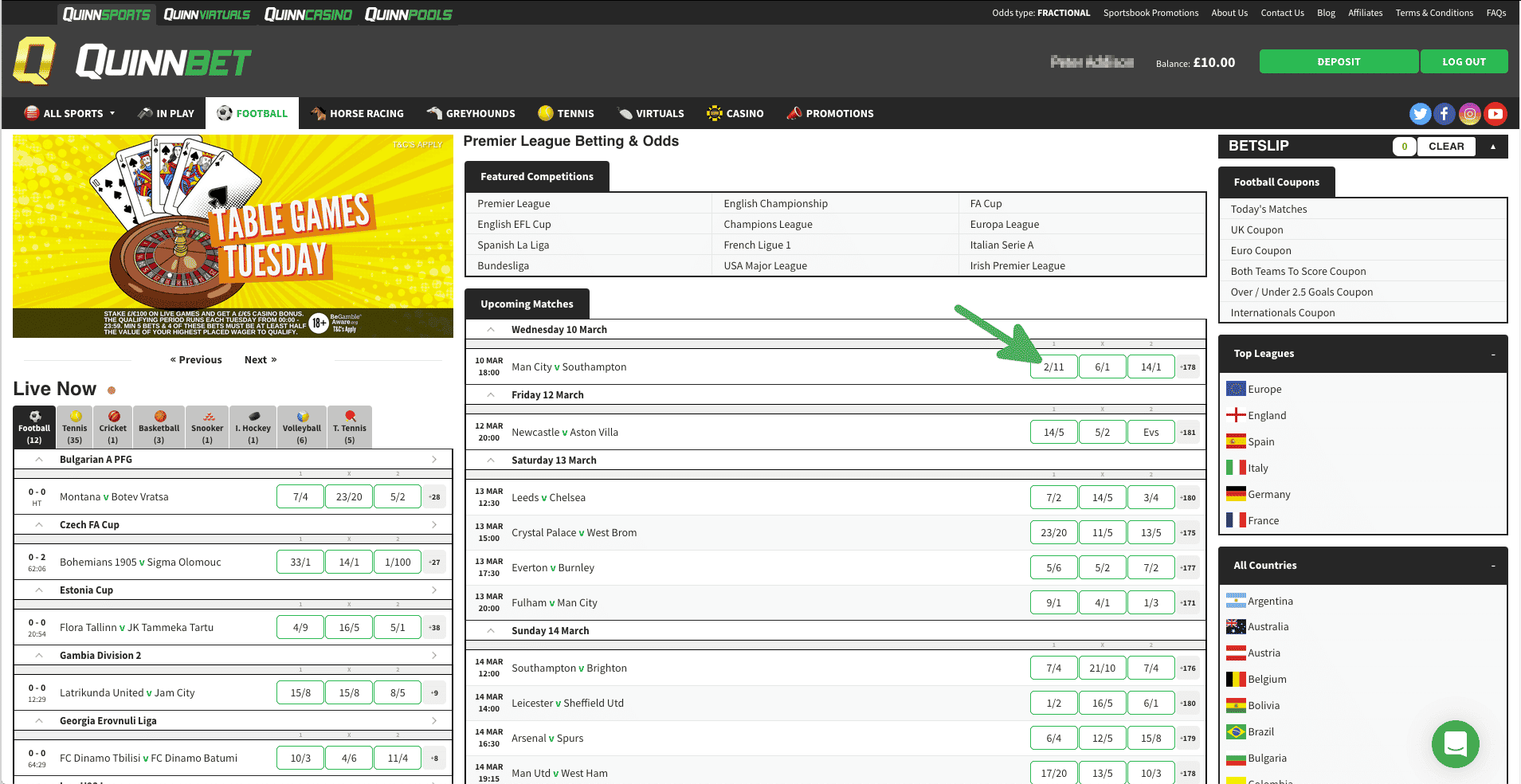
Task: Open Horse Racing navigation tab
Action: [358, 114]
